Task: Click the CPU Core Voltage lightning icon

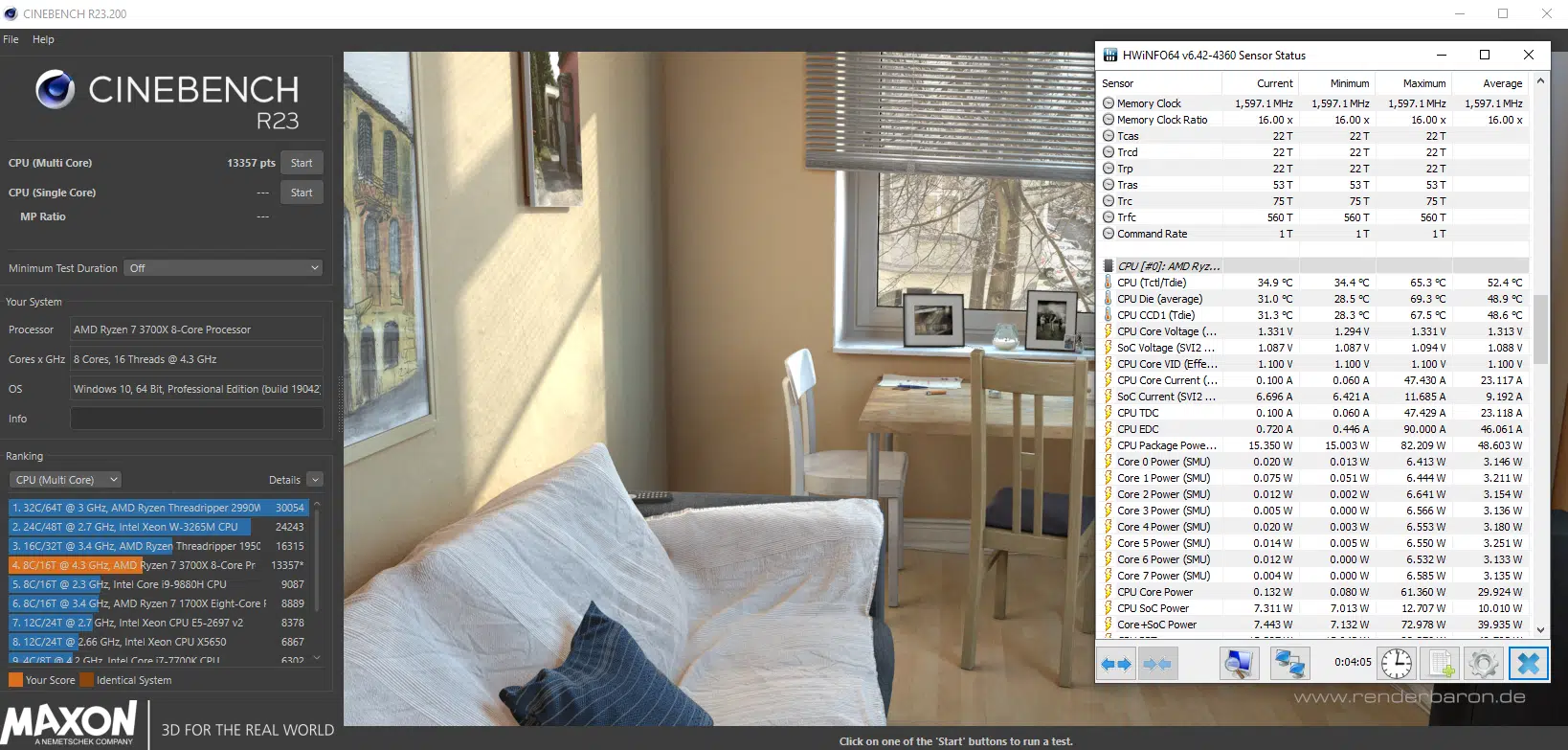Action: (1109, 331)
